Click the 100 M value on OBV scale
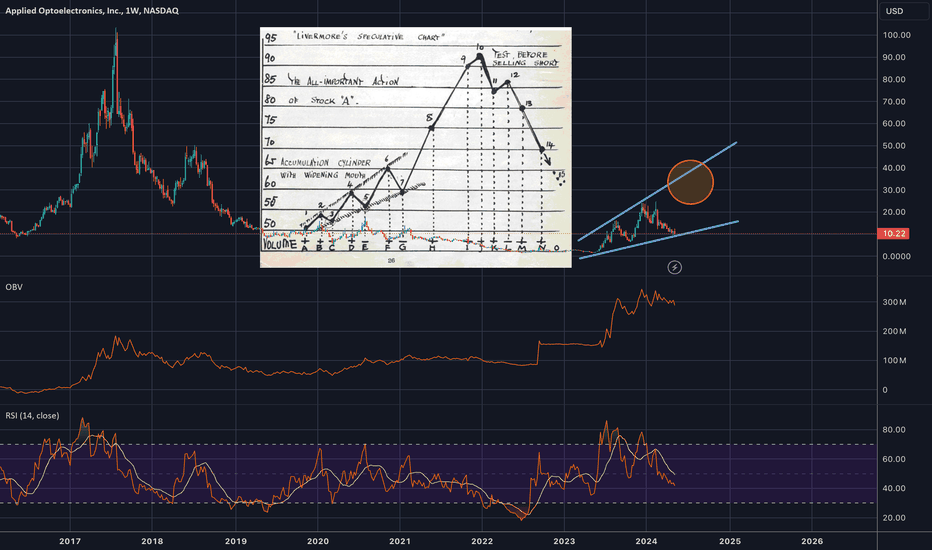The image size is (932, 550). pyautogui.click(x=894, y=360)
